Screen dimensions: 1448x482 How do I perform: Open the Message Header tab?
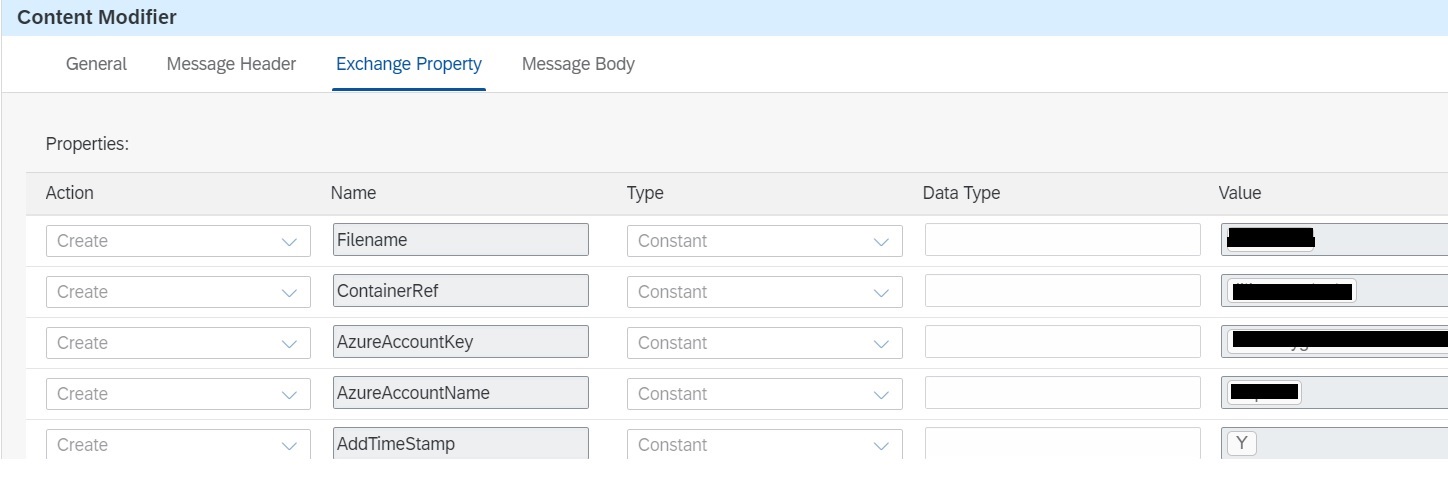(x=231, y=64)
